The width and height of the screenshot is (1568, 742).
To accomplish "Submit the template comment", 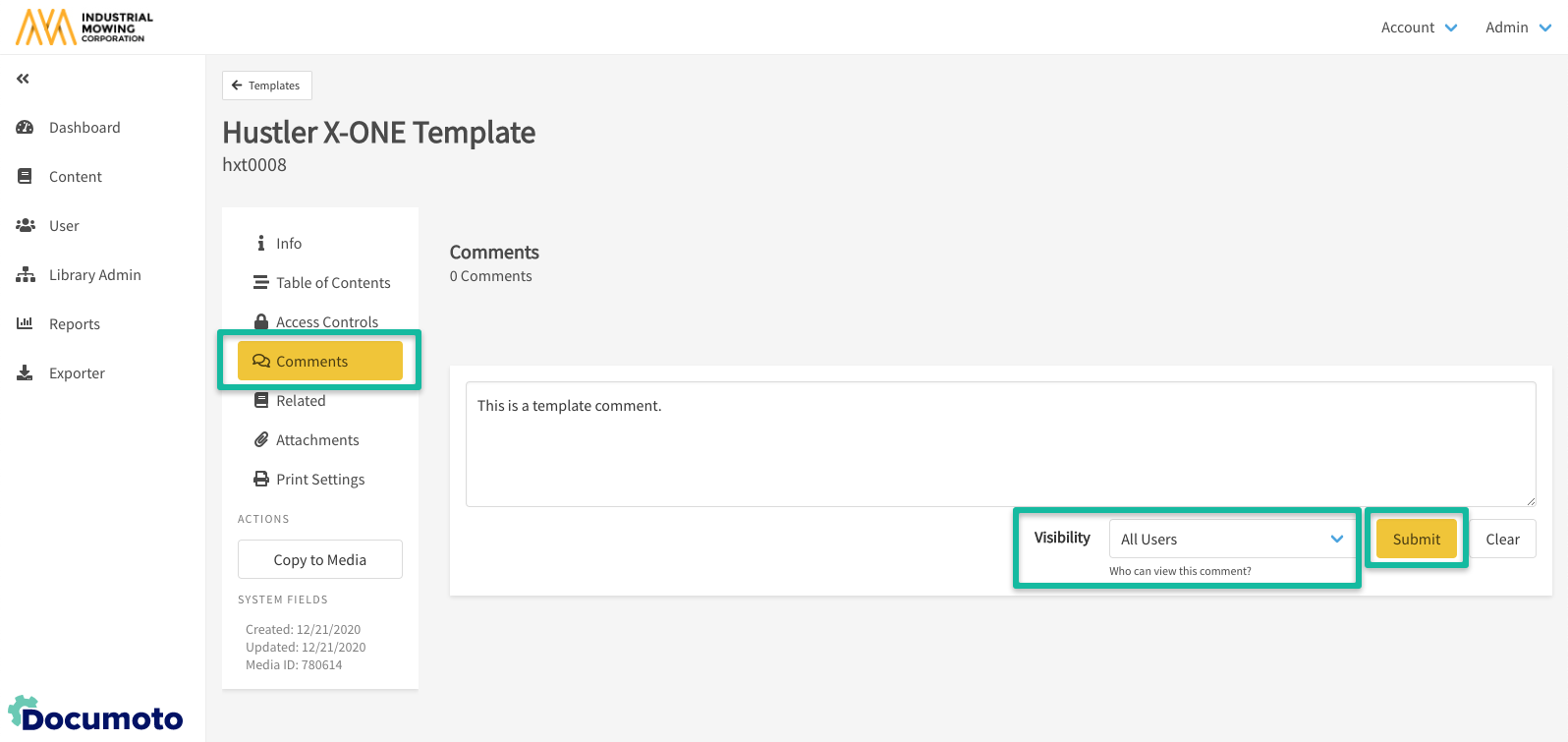I will (1416, 539).
